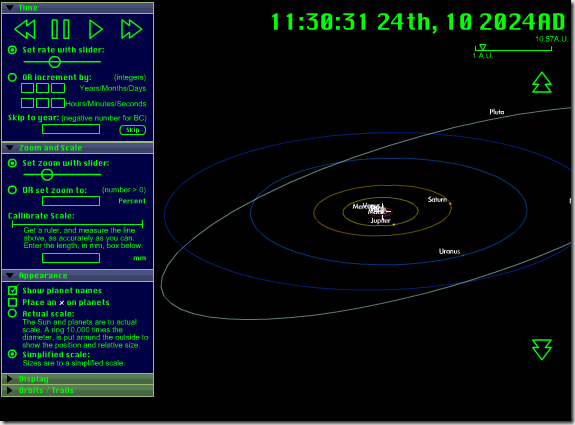
Task: Click the zoom slider knob
Action: [x=47, y=175]
